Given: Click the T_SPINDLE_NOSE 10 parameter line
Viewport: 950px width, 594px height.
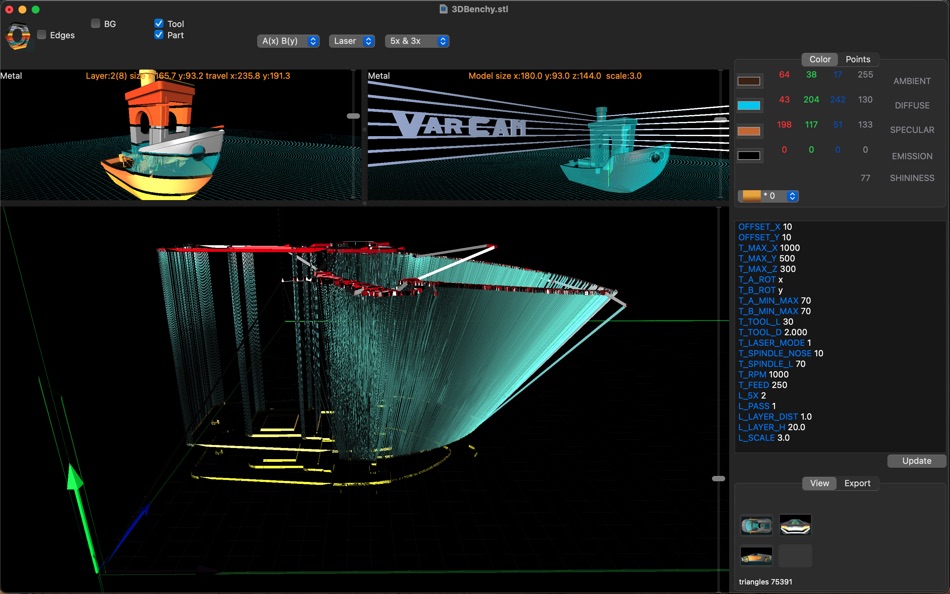Looking at the screenshot, I should [x=780, y=353].
